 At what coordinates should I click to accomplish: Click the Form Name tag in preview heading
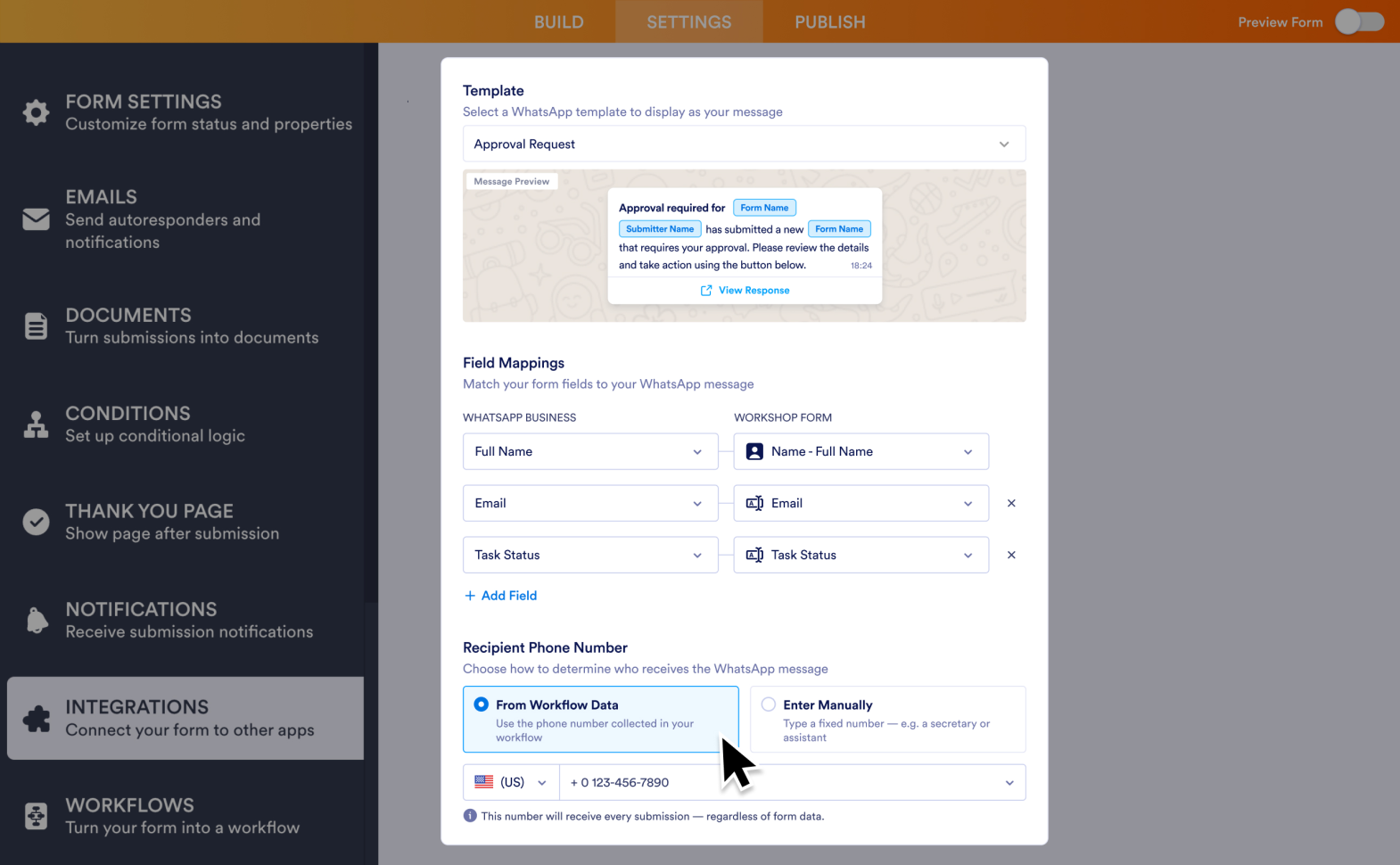(764, 208)
